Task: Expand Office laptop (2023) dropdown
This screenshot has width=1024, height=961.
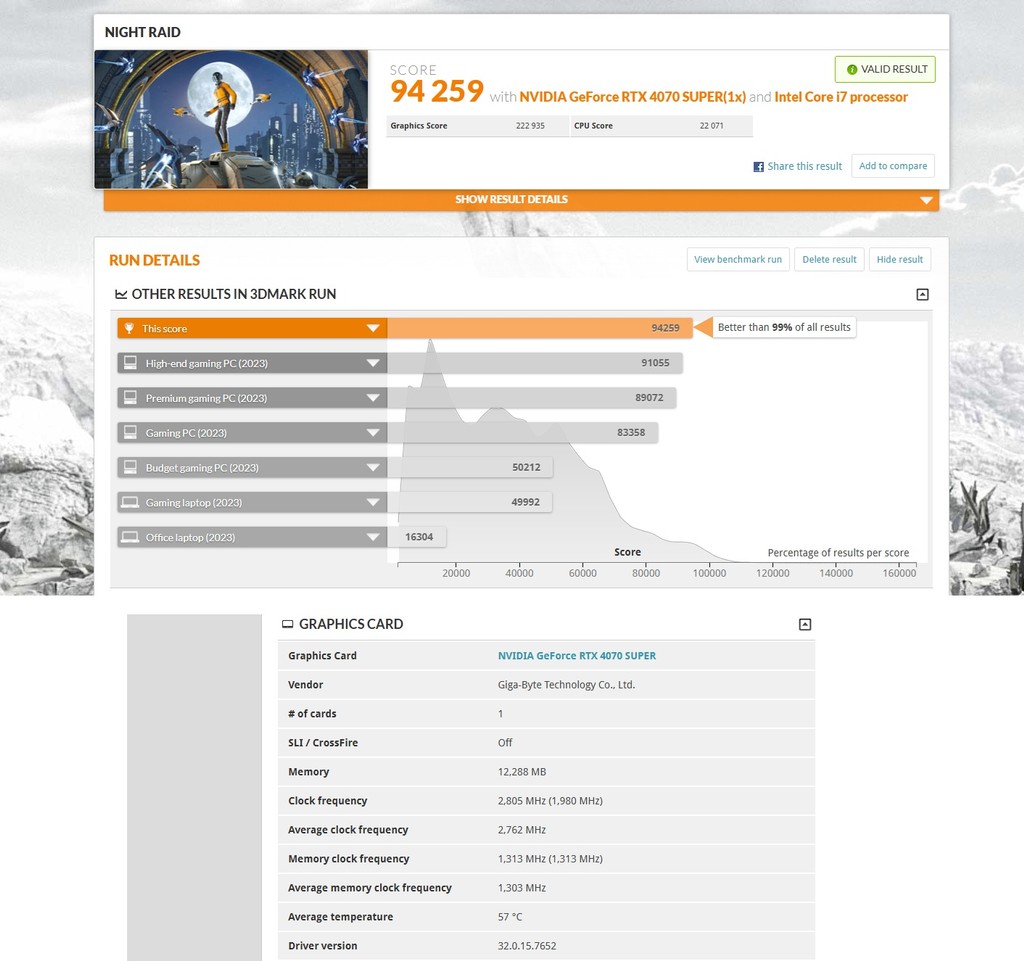Action: [373, 537]
